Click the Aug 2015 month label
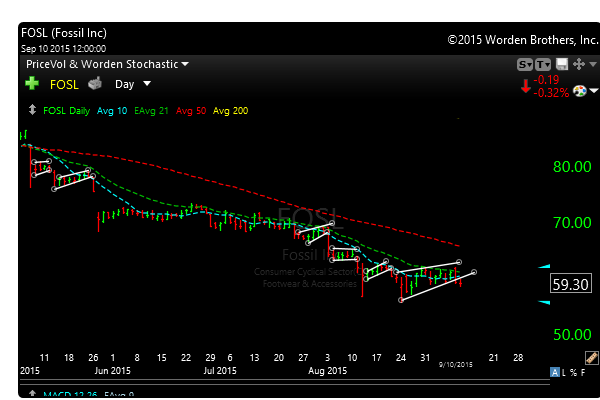Viewport: 600px width, 400px height. click(x=328, y=371)
